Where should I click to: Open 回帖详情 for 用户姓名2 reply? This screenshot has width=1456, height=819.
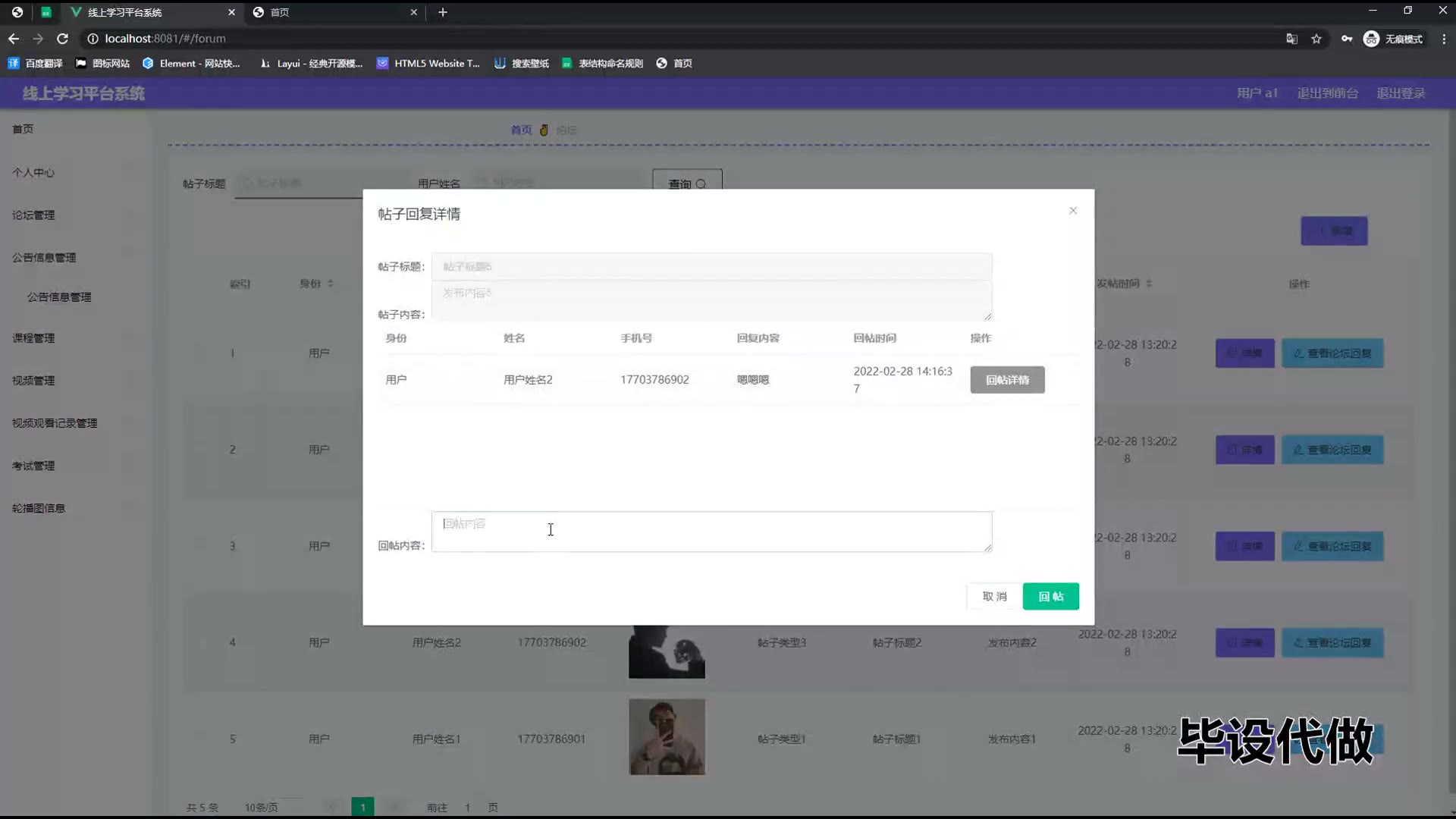(1007, 380)
